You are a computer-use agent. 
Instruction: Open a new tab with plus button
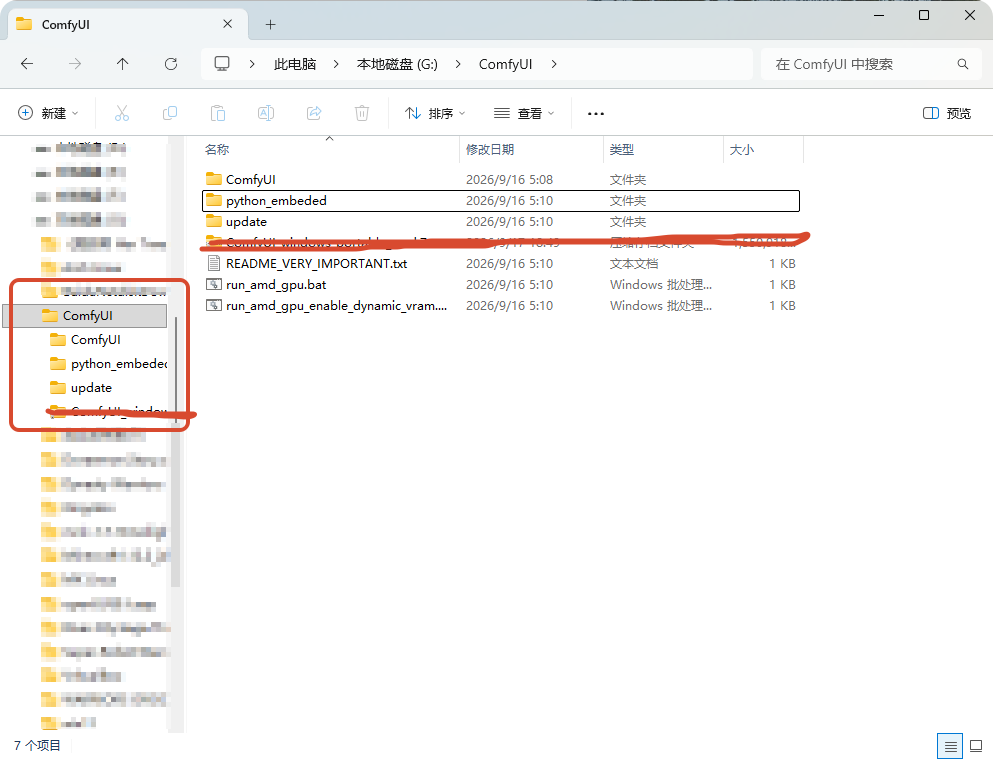270,25
